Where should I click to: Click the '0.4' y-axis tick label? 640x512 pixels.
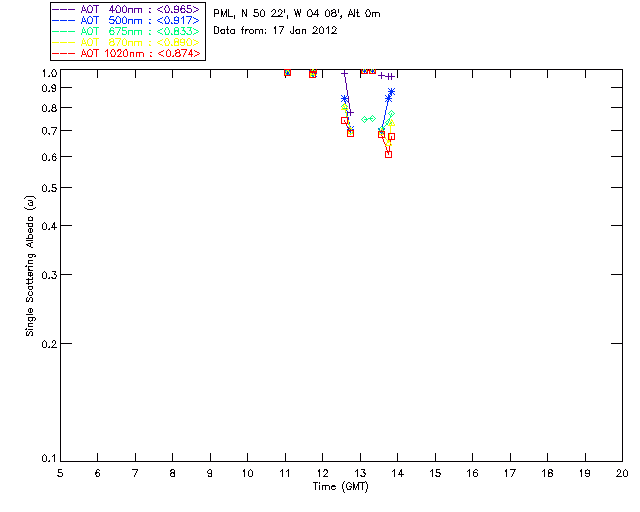point(49,226)
